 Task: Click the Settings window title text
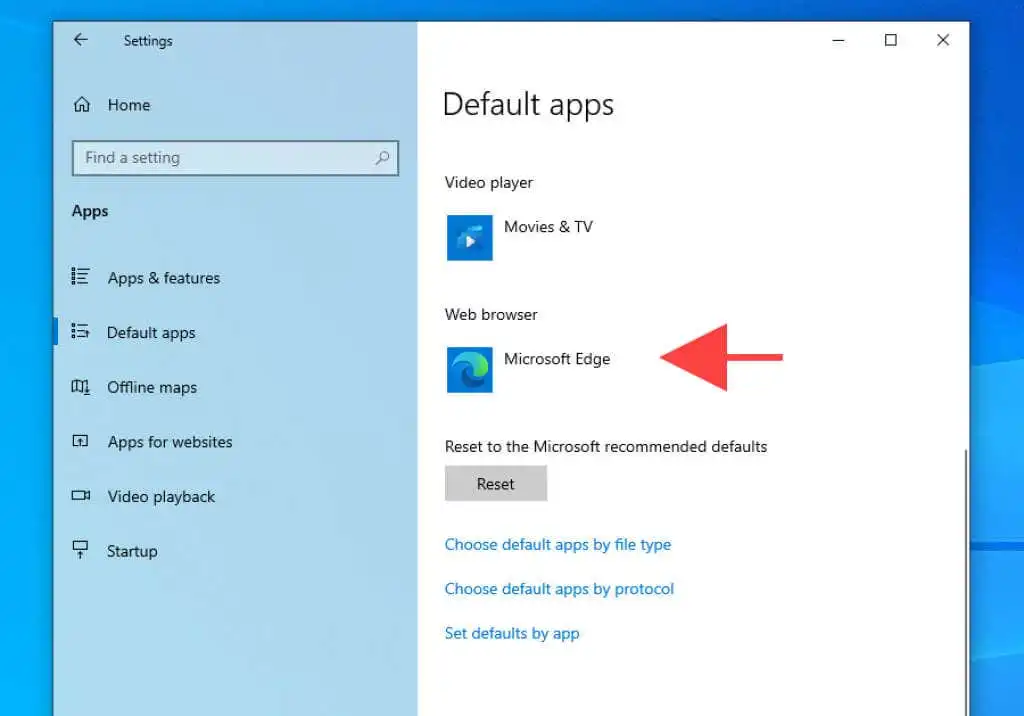pyautogui.click(x=148, y=41)
